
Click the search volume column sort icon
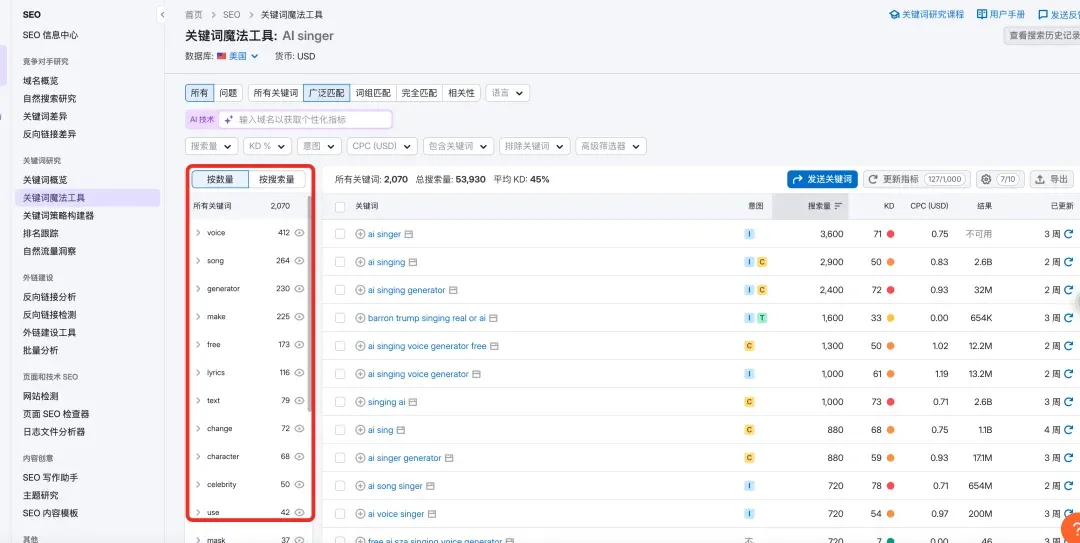838,206
